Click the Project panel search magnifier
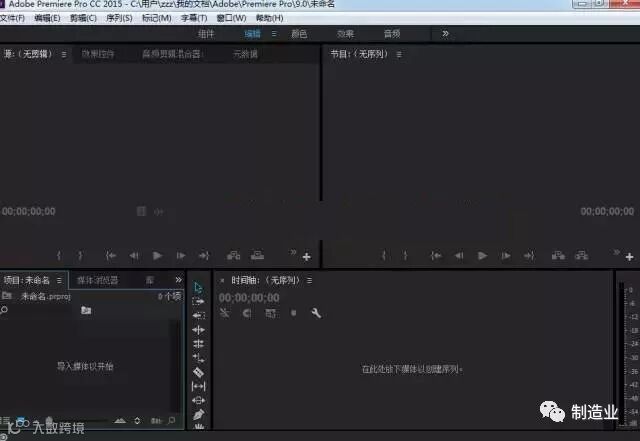640x441 pixels. tap(4, 310)
